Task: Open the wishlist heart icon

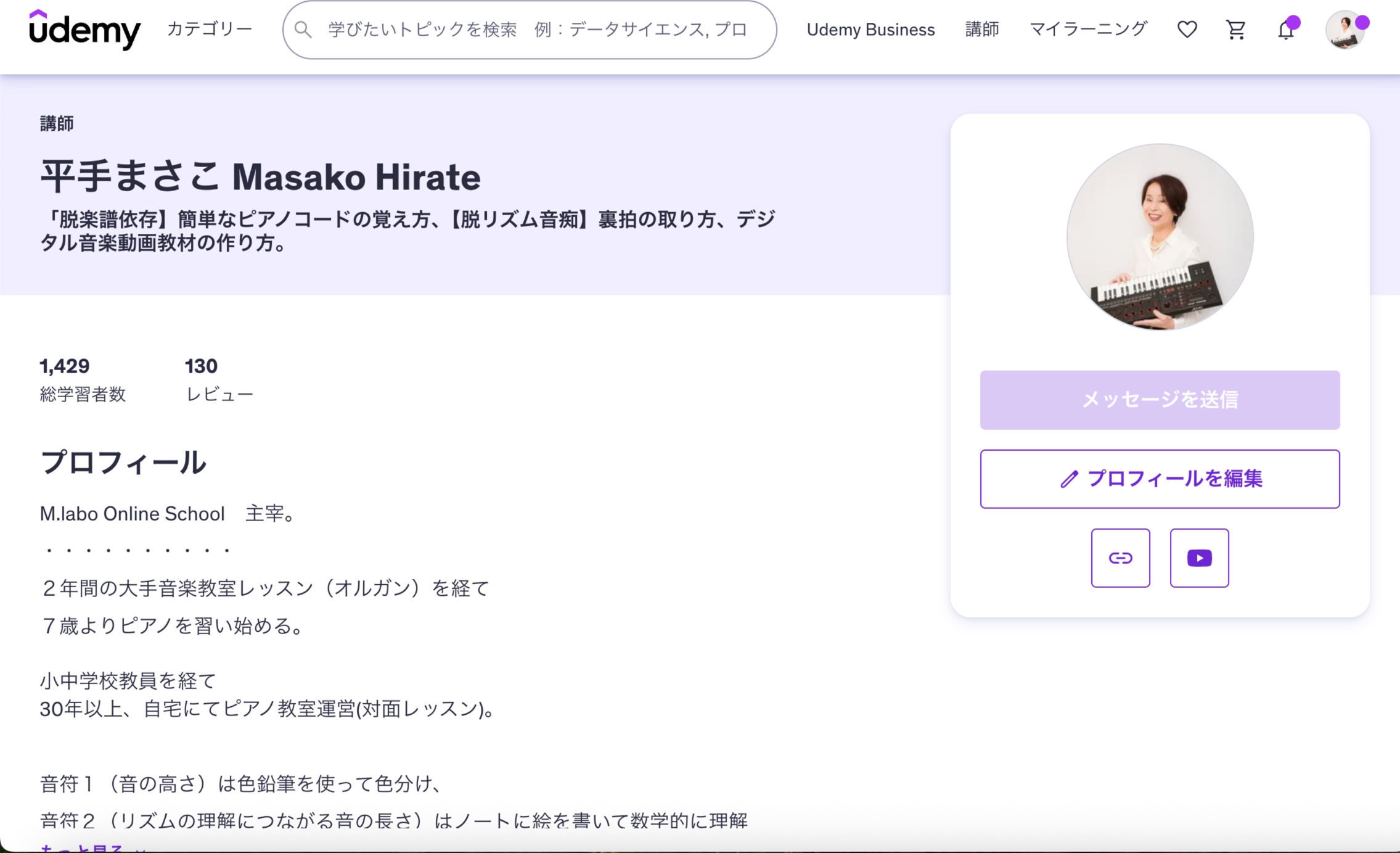Action: (1187, 30)
